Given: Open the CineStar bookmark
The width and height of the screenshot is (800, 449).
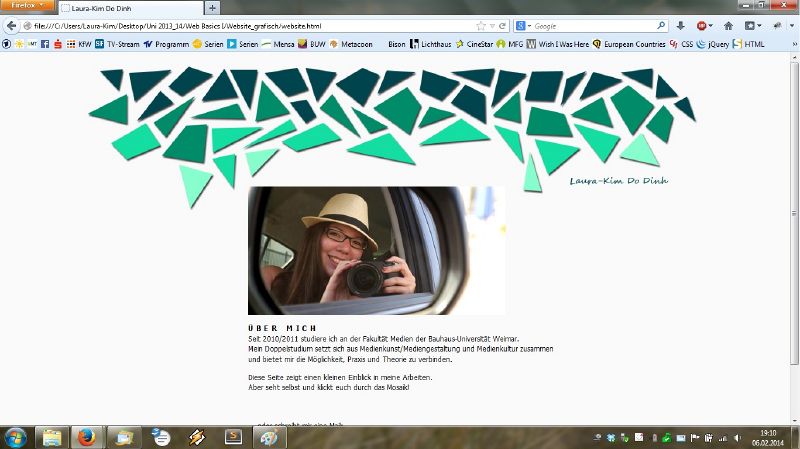Looking at the screenshot, I should (474, 44).
